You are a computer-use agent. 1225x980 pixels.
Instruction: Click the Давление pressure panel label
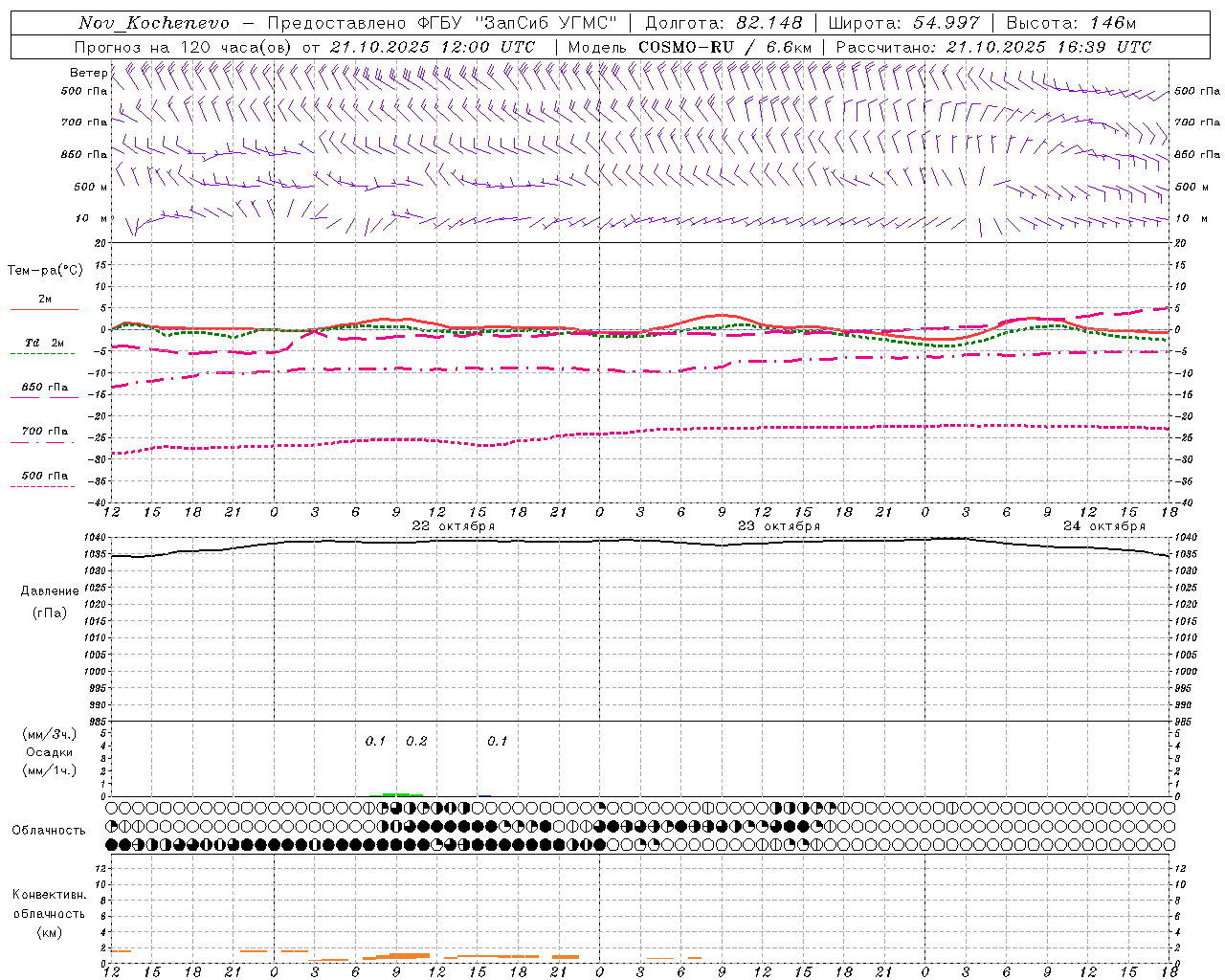(49, 591)
